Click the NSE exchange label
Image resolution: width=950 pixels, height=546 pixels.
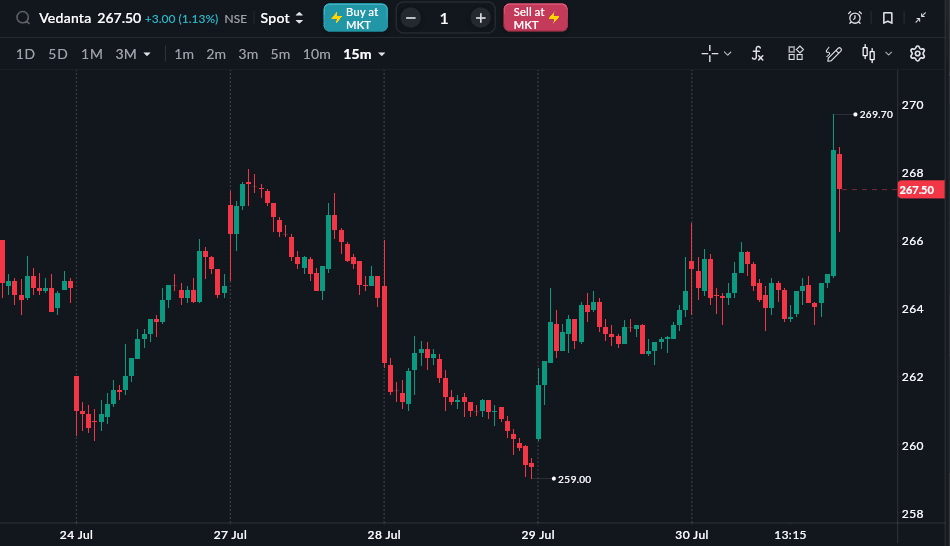pyautogui.click(x=236, y=19)
